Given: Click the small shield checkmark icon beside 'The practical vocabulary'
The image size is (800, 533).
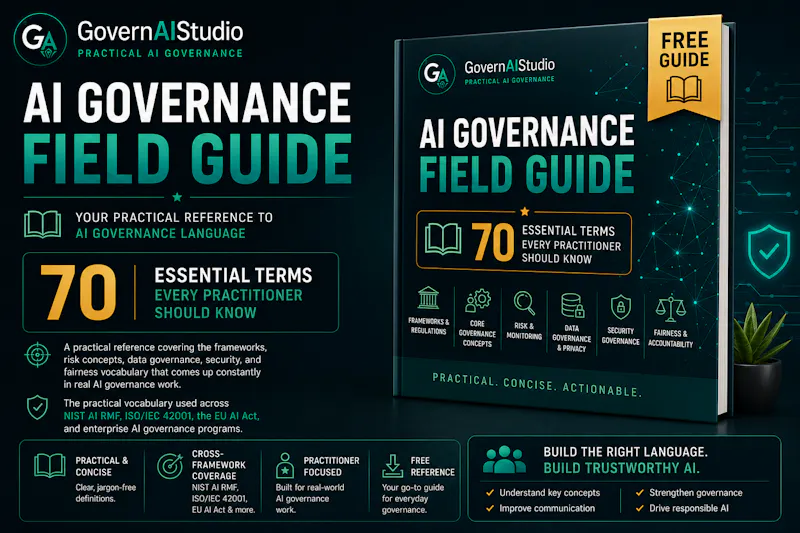Looking at the screenshot, I should (x=37, y=407).
